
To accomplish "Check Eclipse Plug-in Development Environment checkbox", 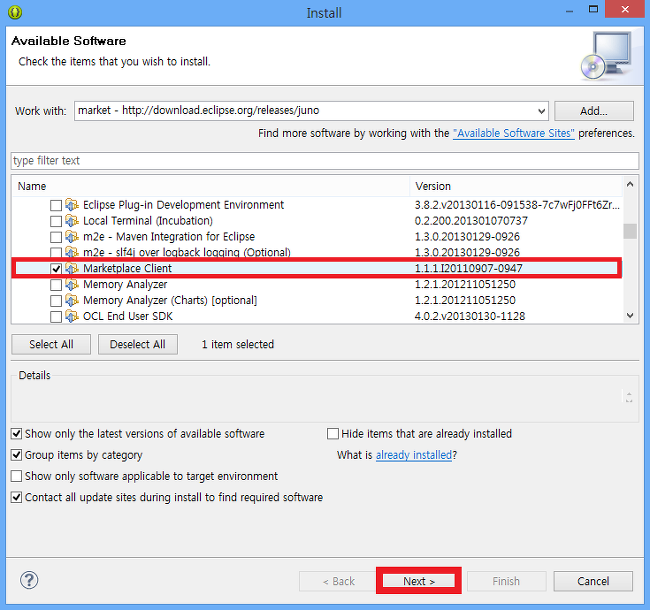I will (56, 205).
